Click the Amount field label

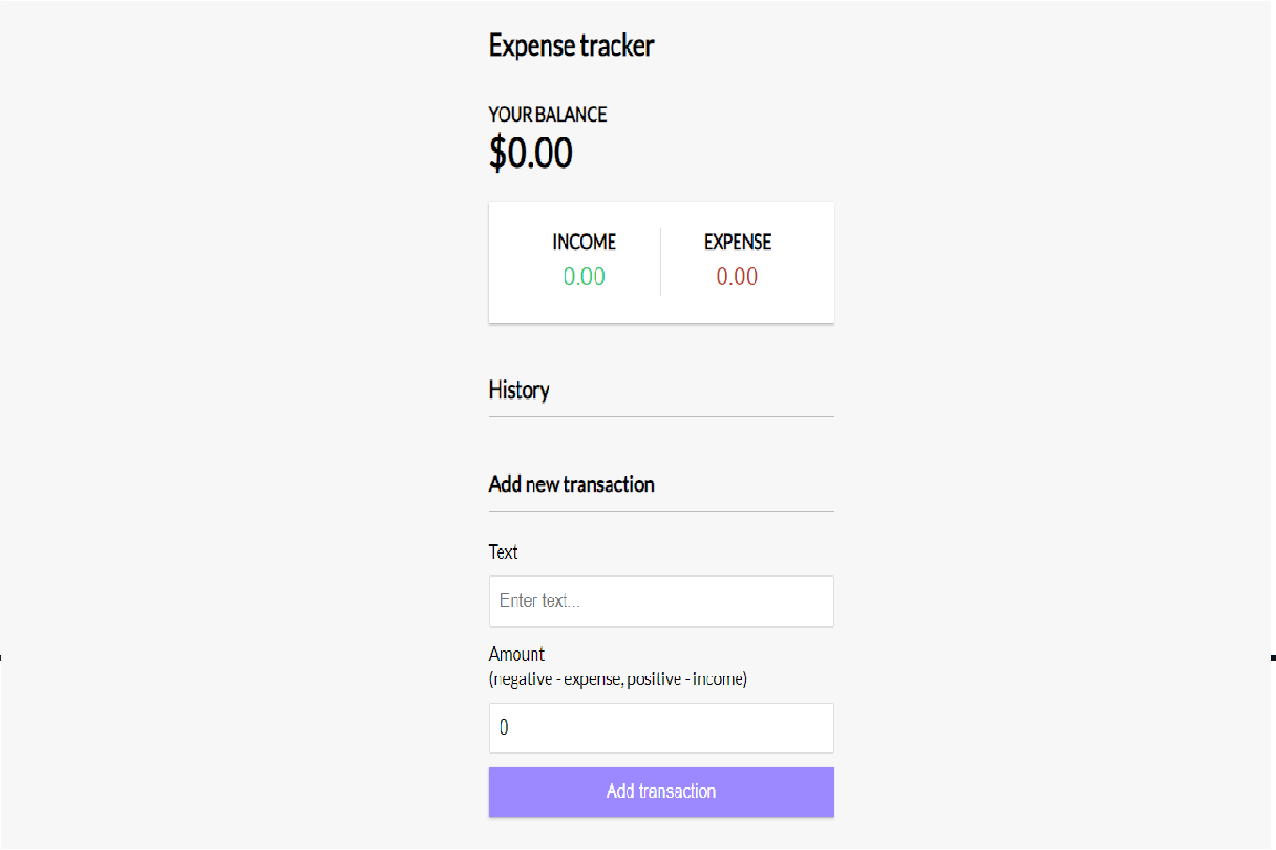click(x=516, y=654)
